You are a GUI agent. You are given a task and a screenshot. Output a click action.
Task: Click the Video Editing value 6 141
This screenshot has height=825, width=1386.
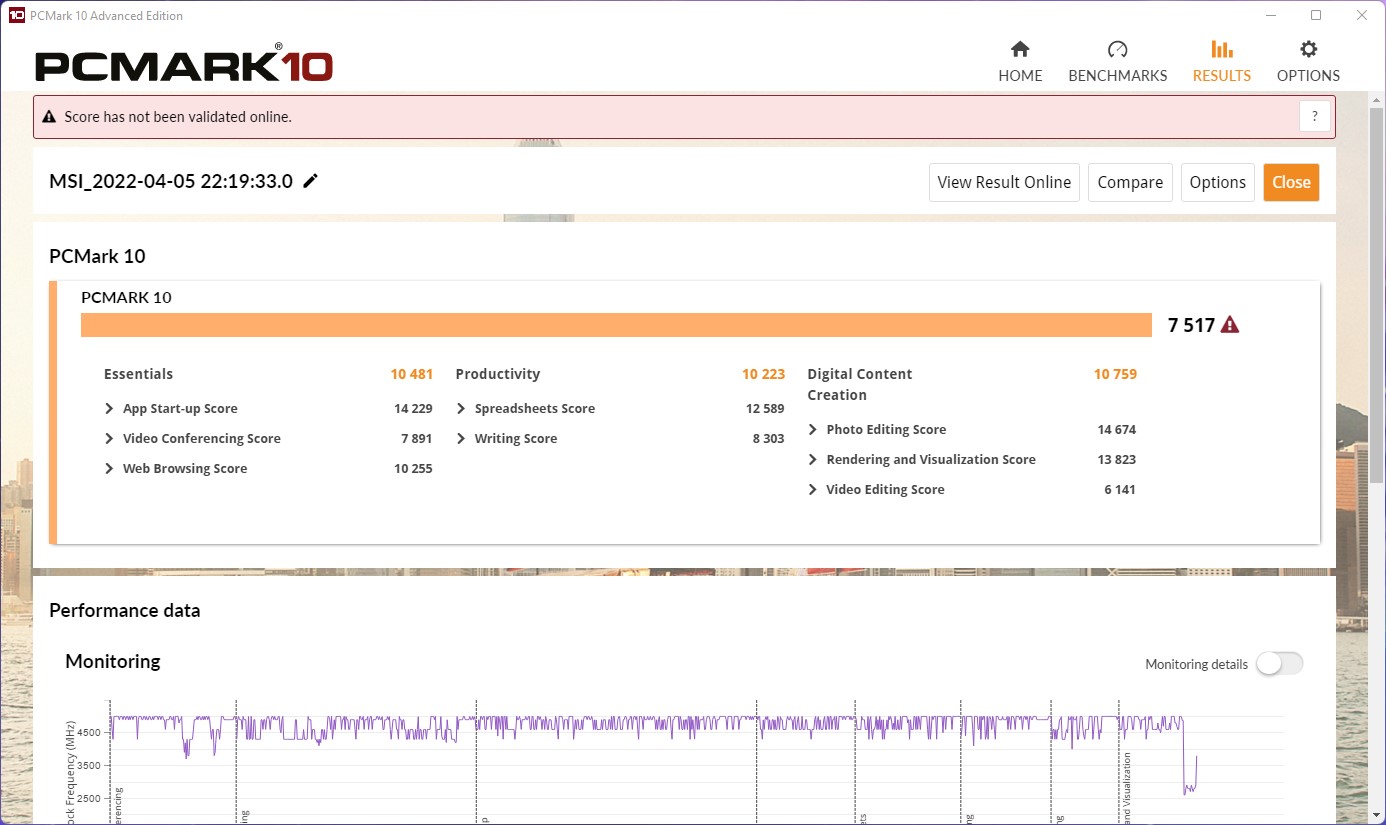1120,490
